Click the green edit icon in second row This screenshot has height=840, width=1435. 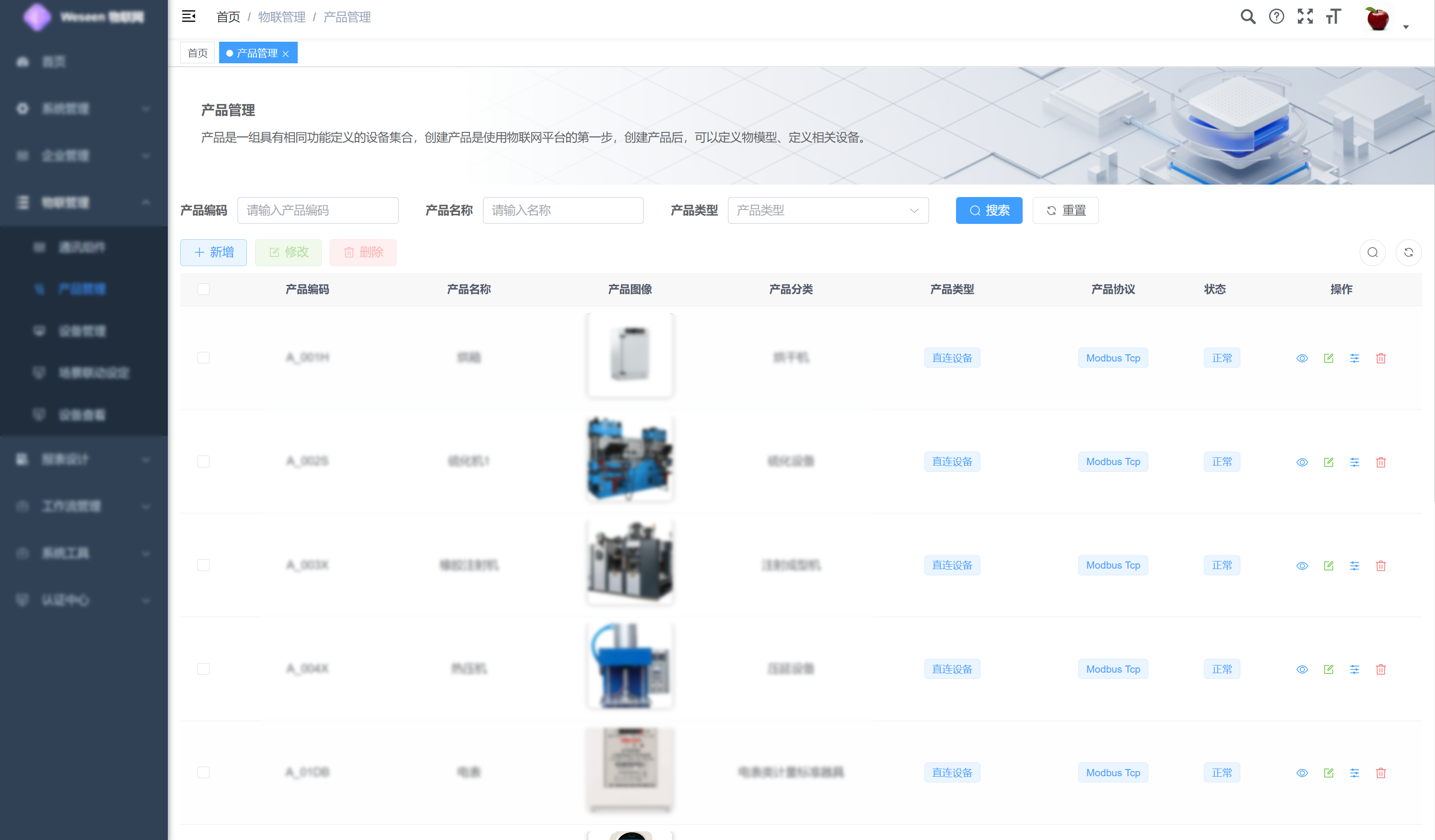[1328, 462]
